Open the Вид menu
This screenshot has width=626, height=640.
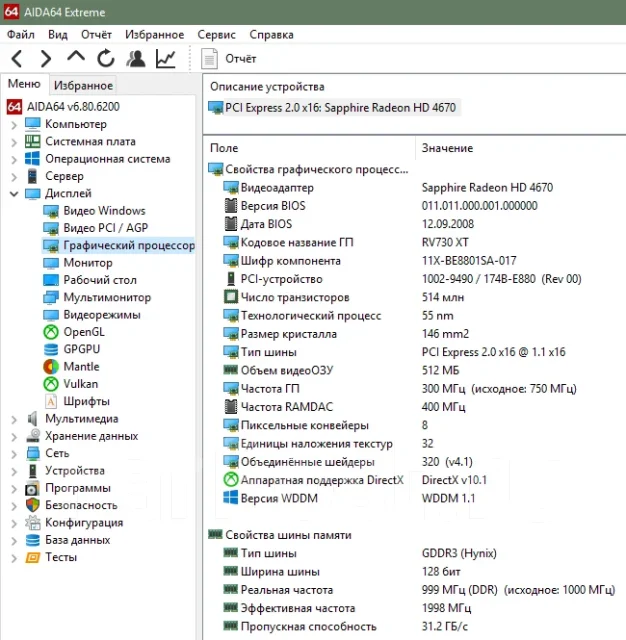coord(58,35)
